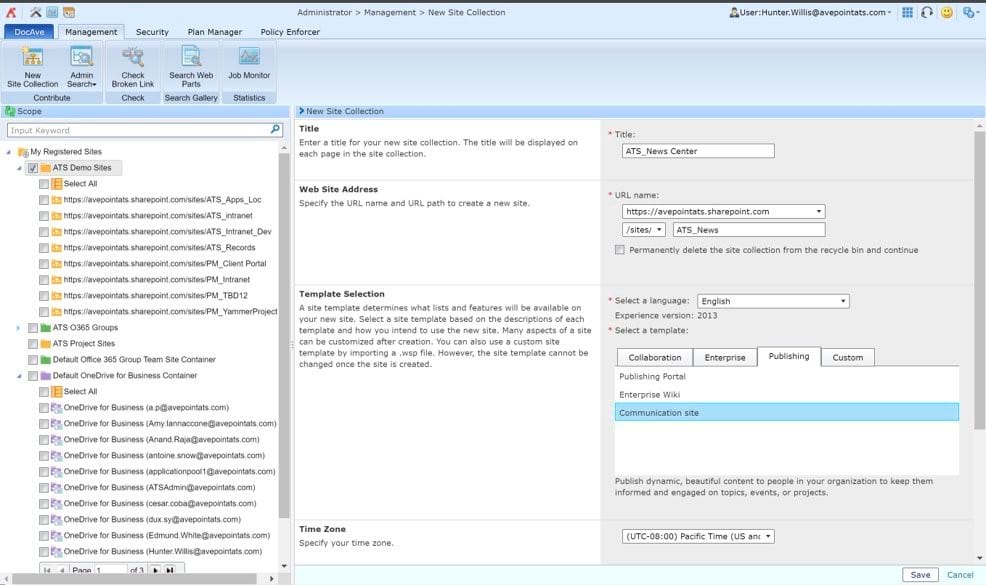The height and width of the screenshot is (585, 986).
Task: Open the Custom template tab
Action: (848, 357)
